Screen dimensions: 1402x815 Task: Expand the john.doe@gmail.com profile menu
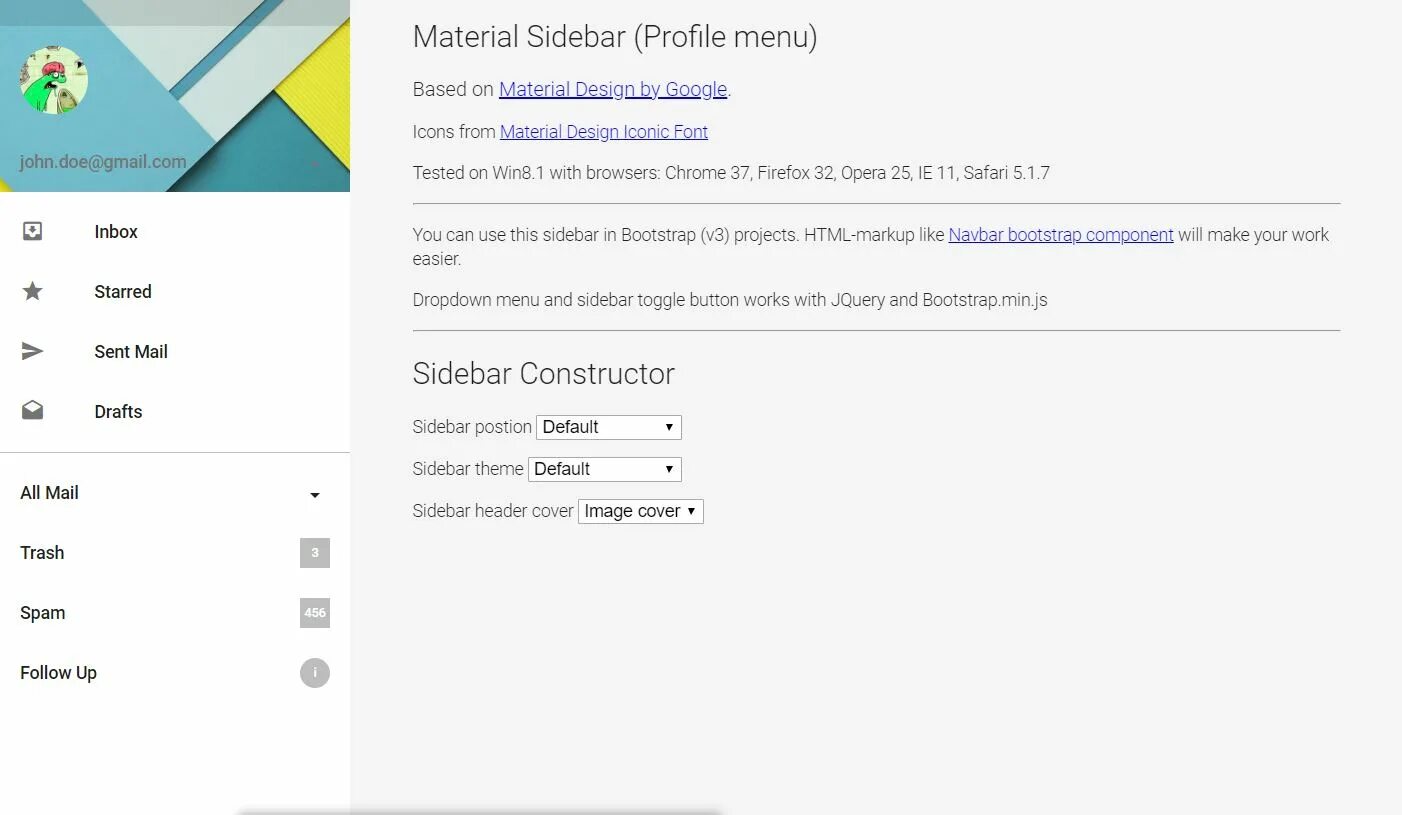175,162
